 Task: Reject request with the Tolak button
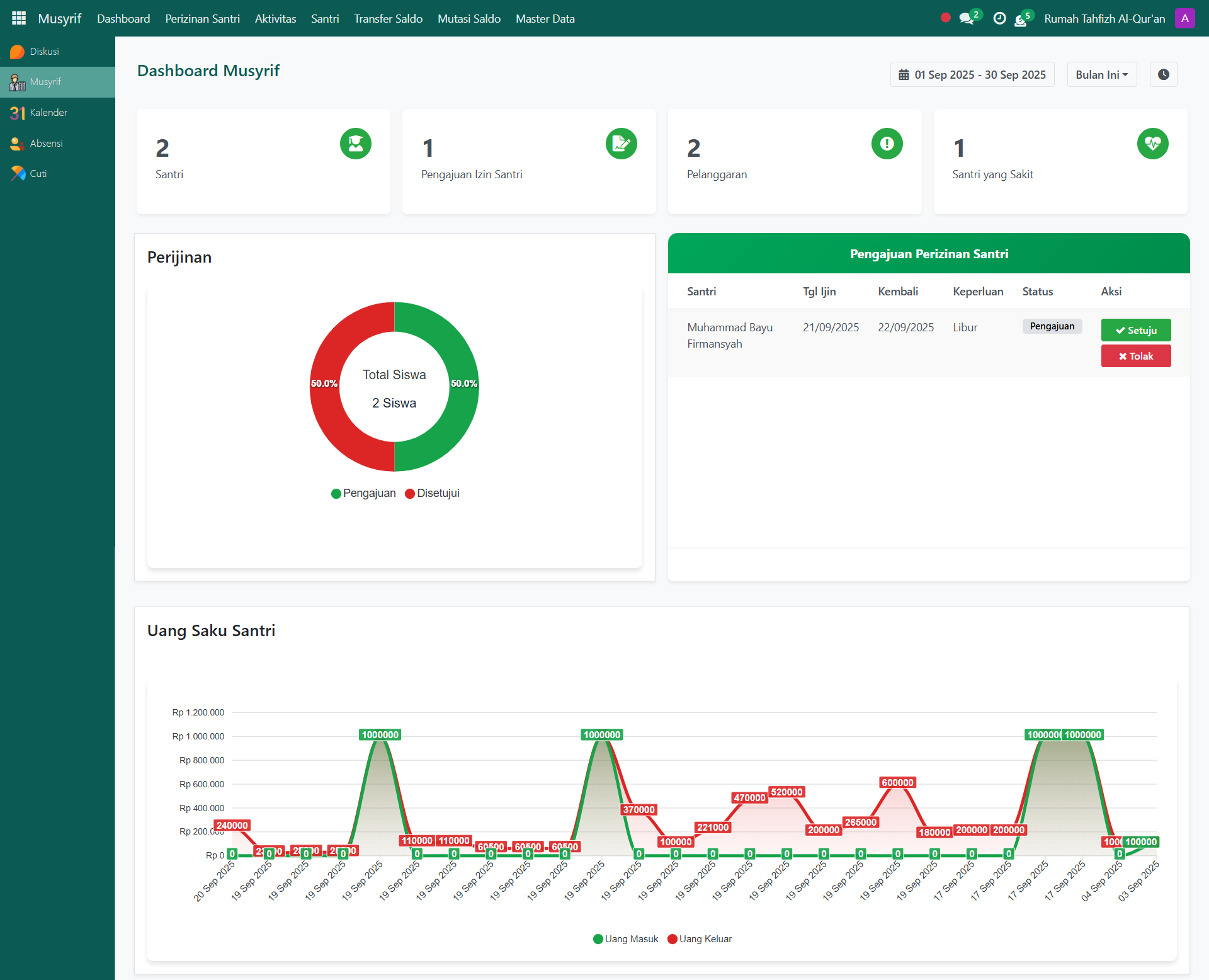click(x=1135, y=356)
